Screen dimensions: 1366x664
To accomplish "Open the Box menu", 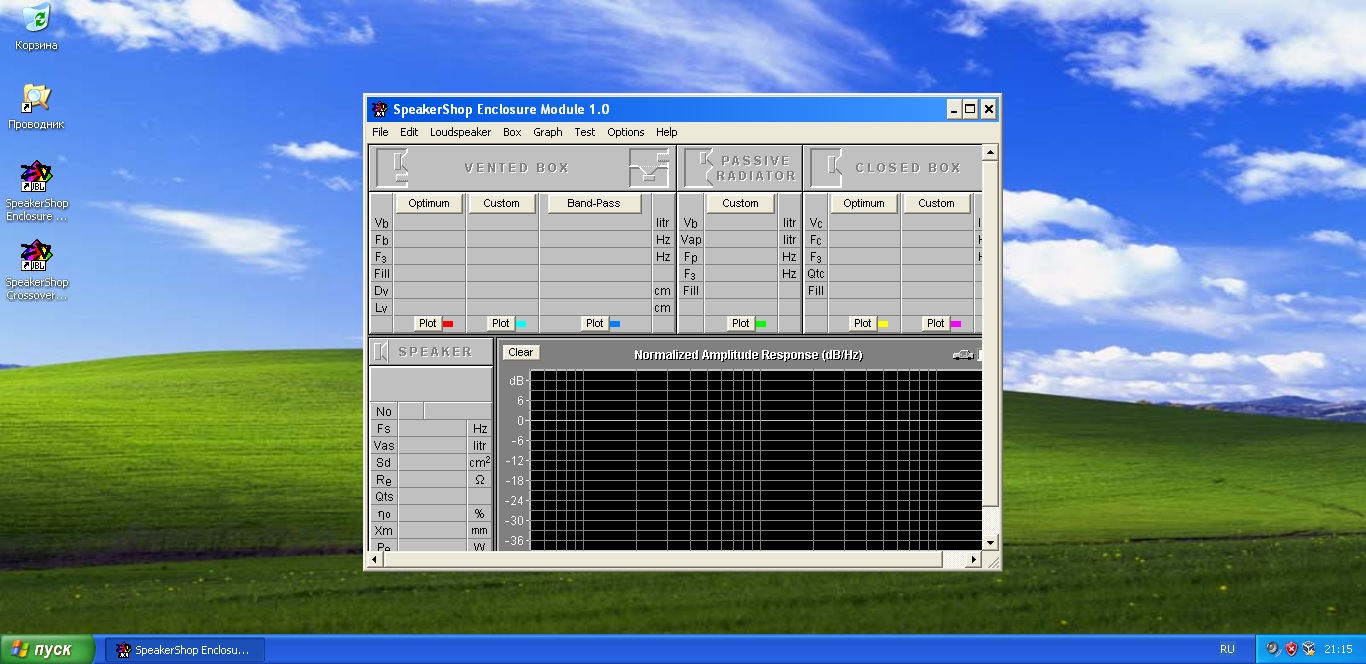I will [512, 132].
